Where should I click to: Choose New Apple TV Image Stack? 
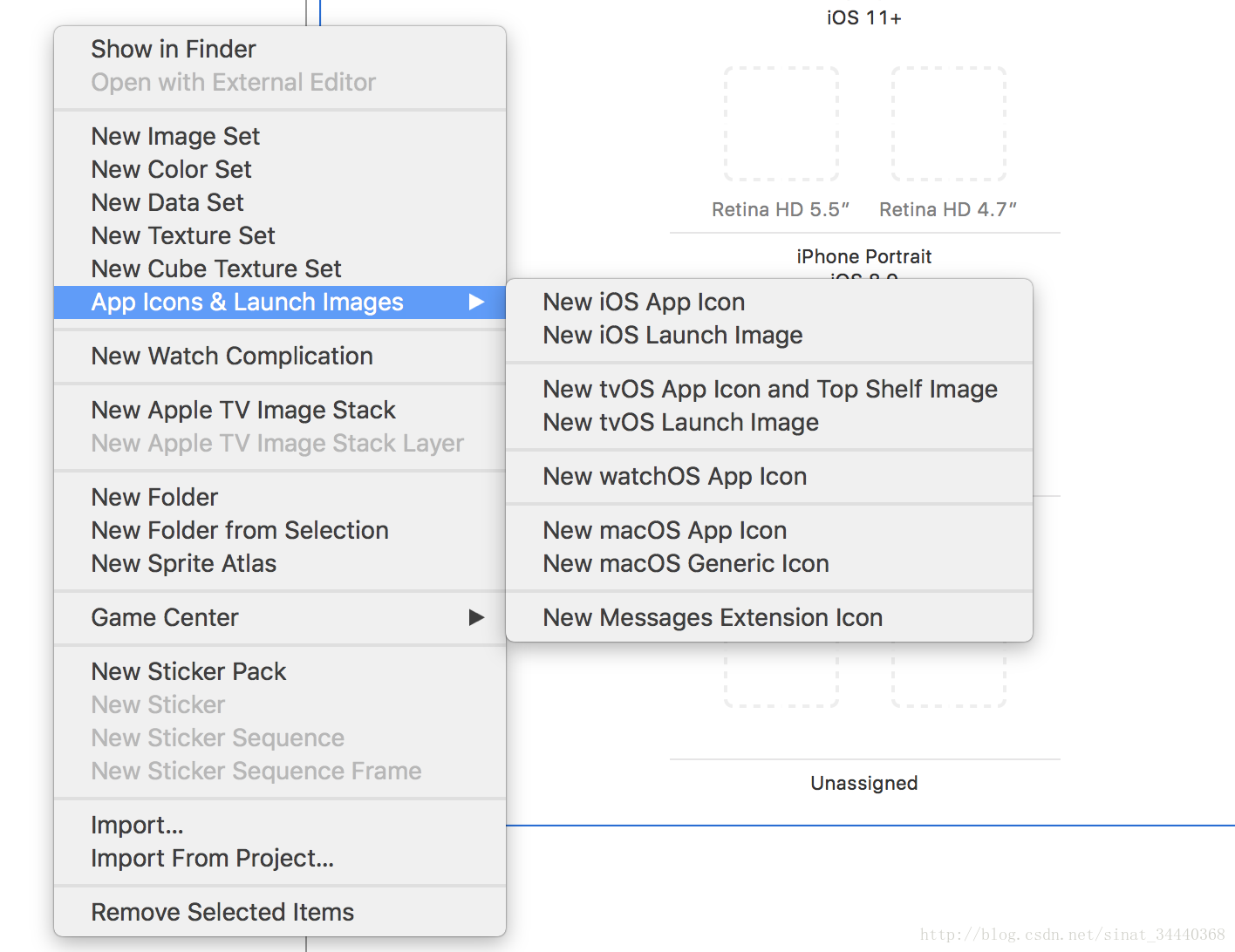click(x=280, y=410)
